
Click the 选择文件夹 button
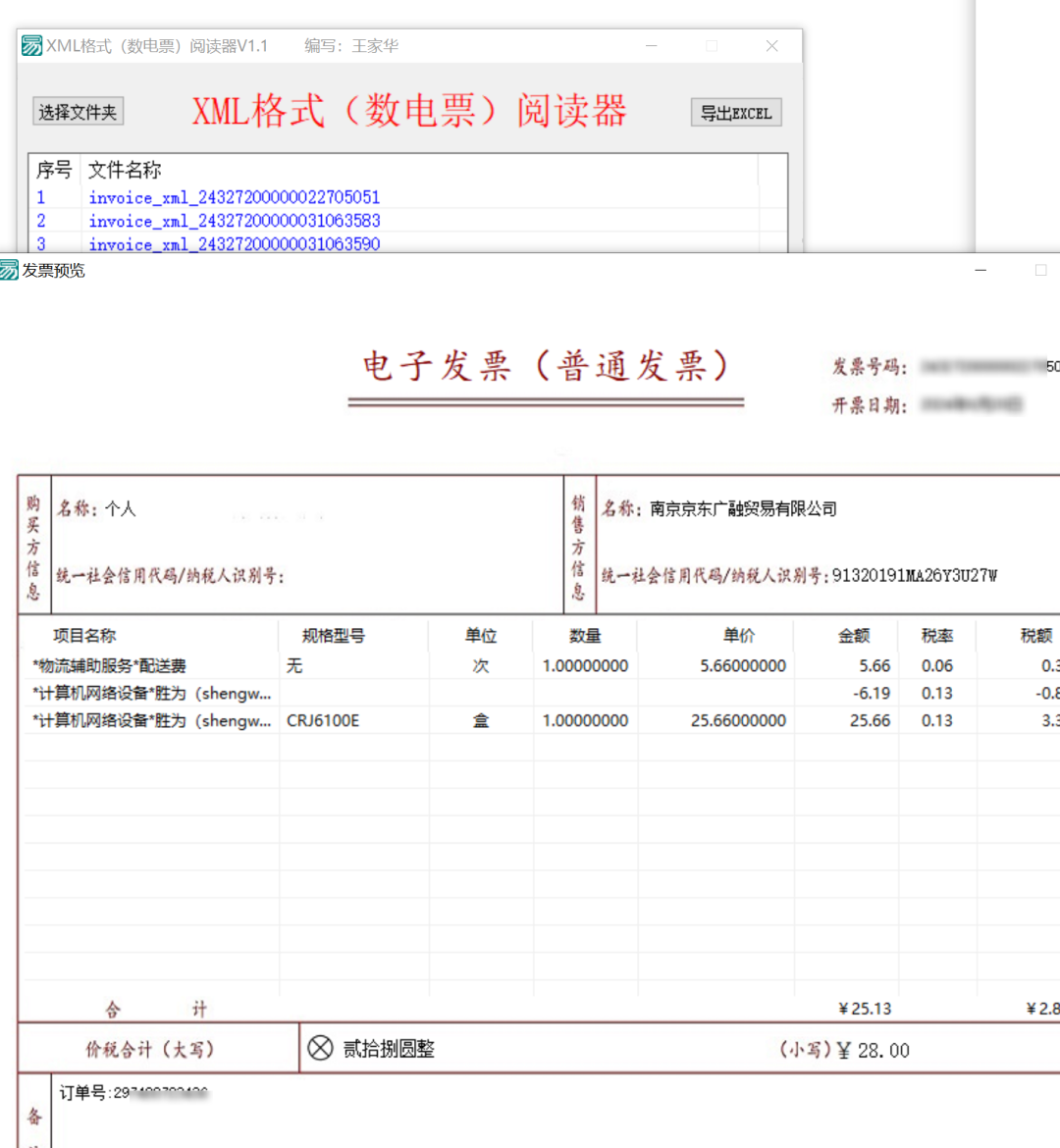(78, 112)
